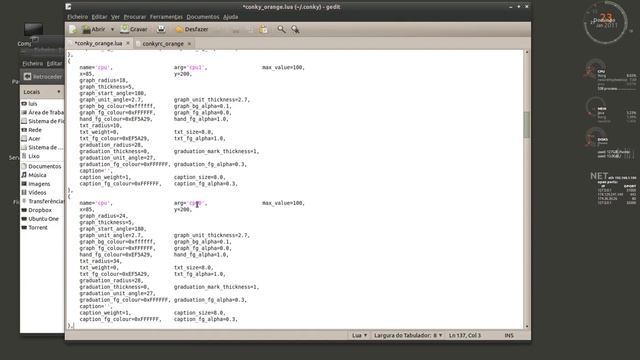Click the Paste clipboard icon in toolbar

264,29
